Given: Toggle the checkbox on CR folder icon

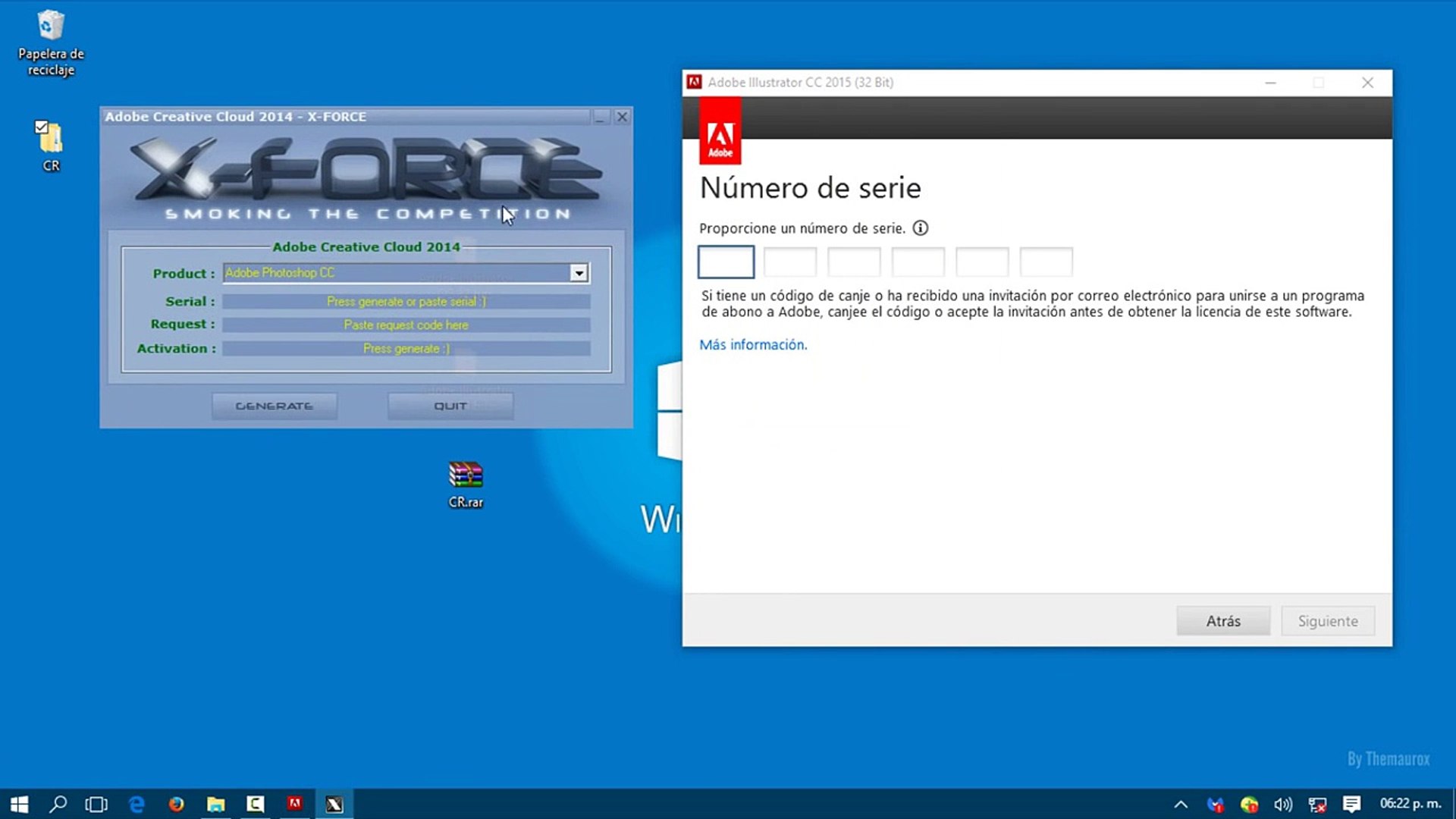Looking at the screenshot, I should point(42,127).
